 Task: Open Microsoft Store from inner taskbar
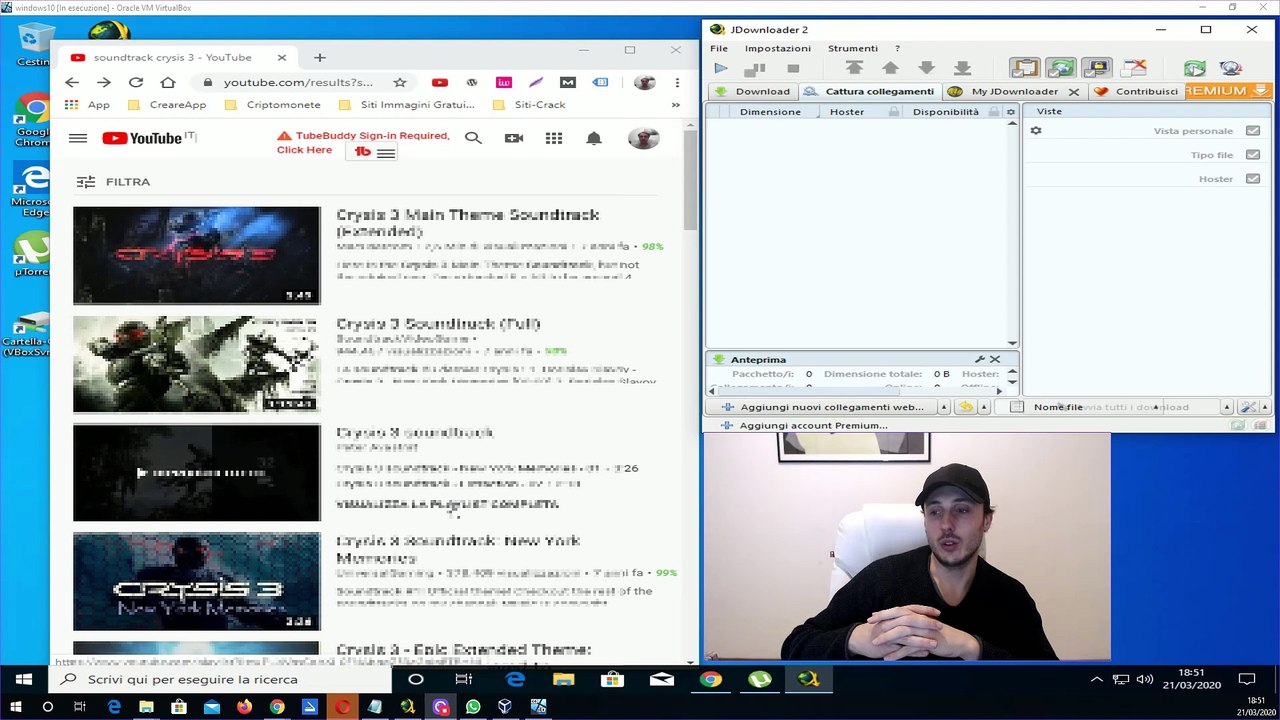point(612,680)
